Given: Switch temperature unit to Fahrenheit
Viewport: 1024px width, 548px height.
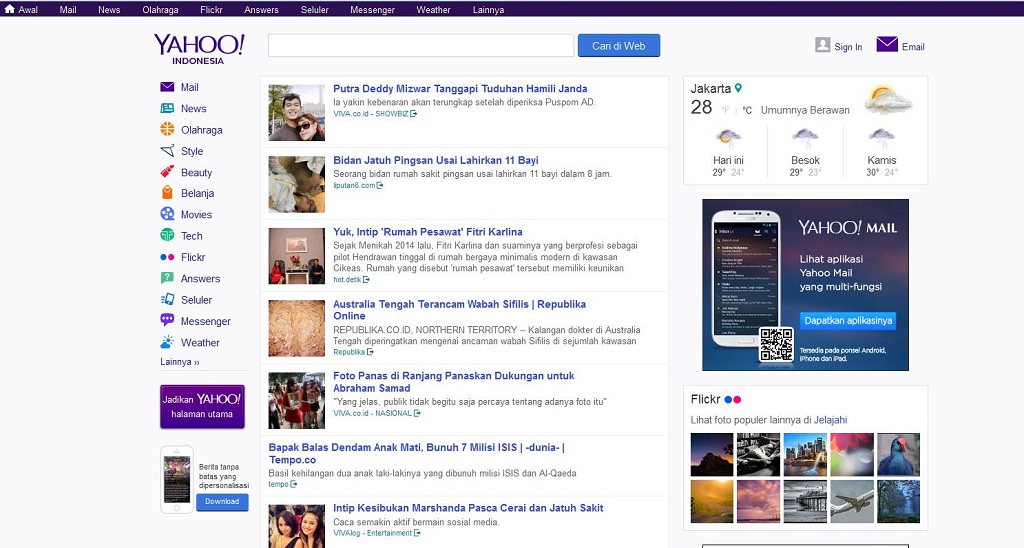Looking at the screenshot, I should pos(725,110).
